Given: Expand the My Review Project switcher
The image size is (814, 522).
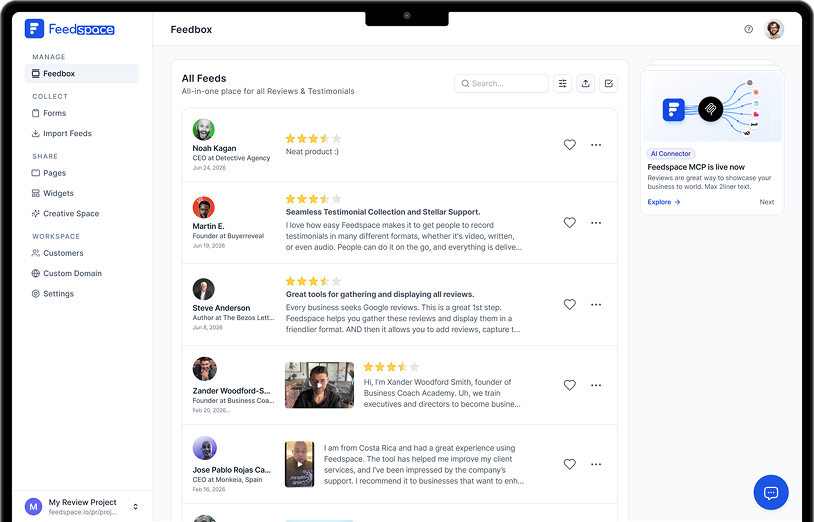Looking at the screenshot, I should (135, 506).
